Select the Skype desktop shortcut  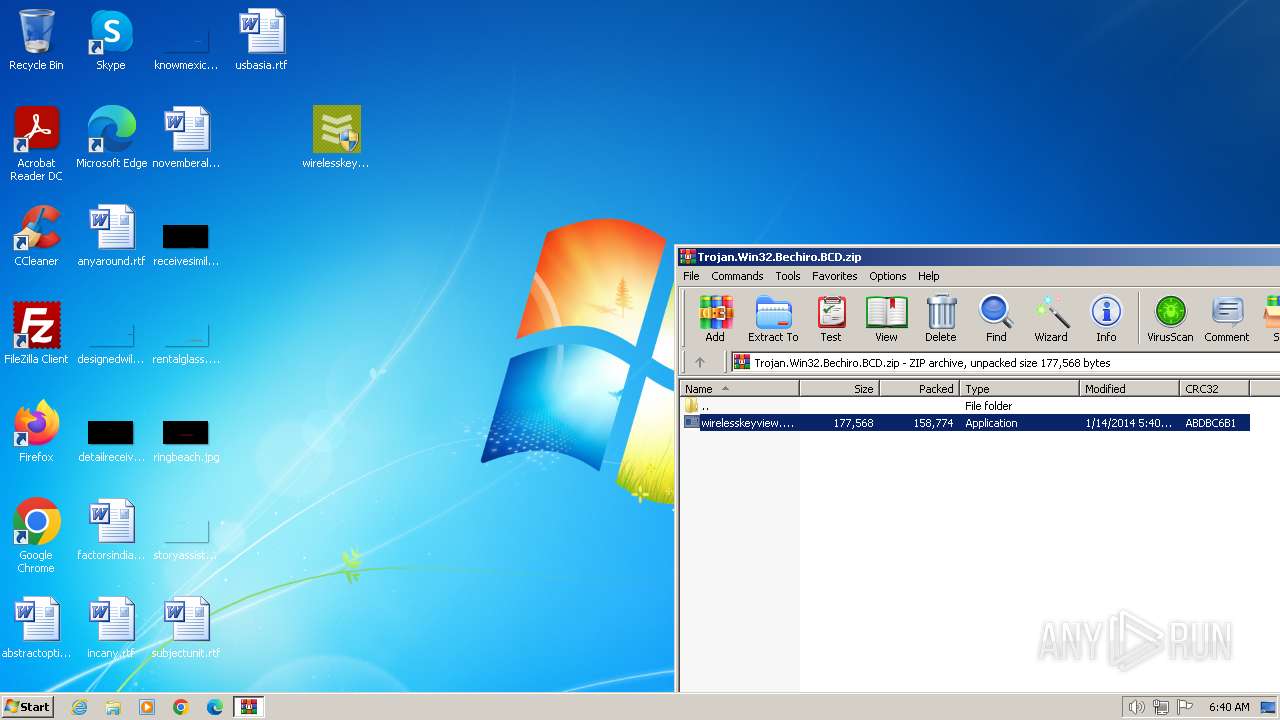tap(111, 40)
